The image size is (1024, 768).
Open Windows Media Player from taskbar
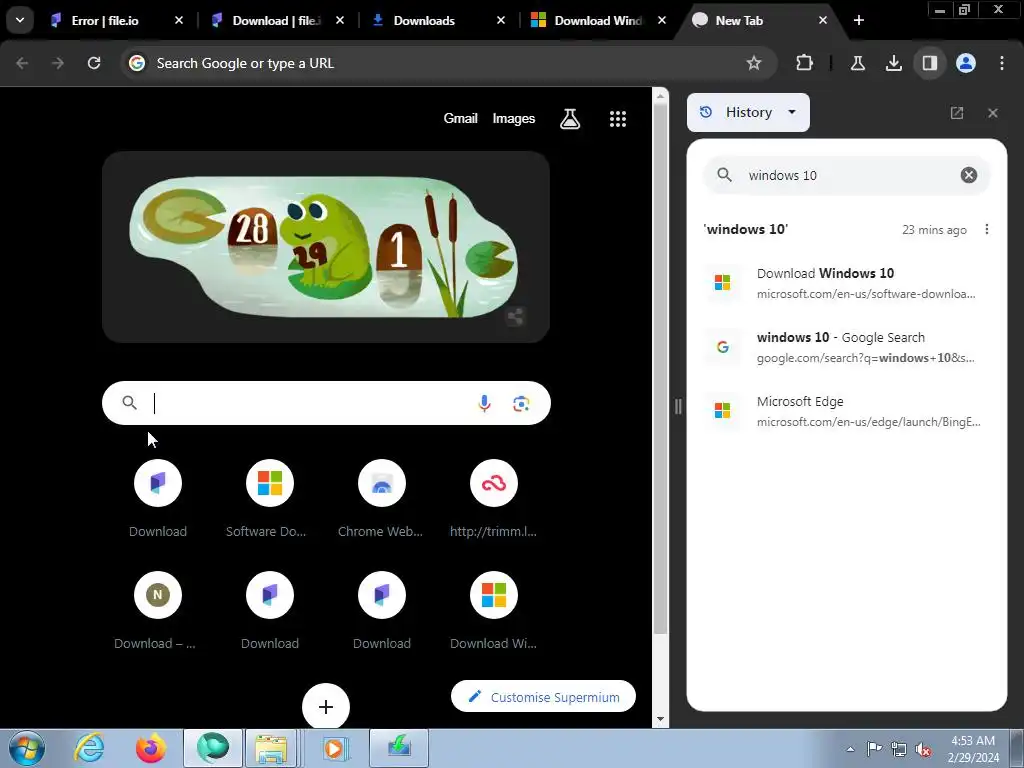click(334, 748)
